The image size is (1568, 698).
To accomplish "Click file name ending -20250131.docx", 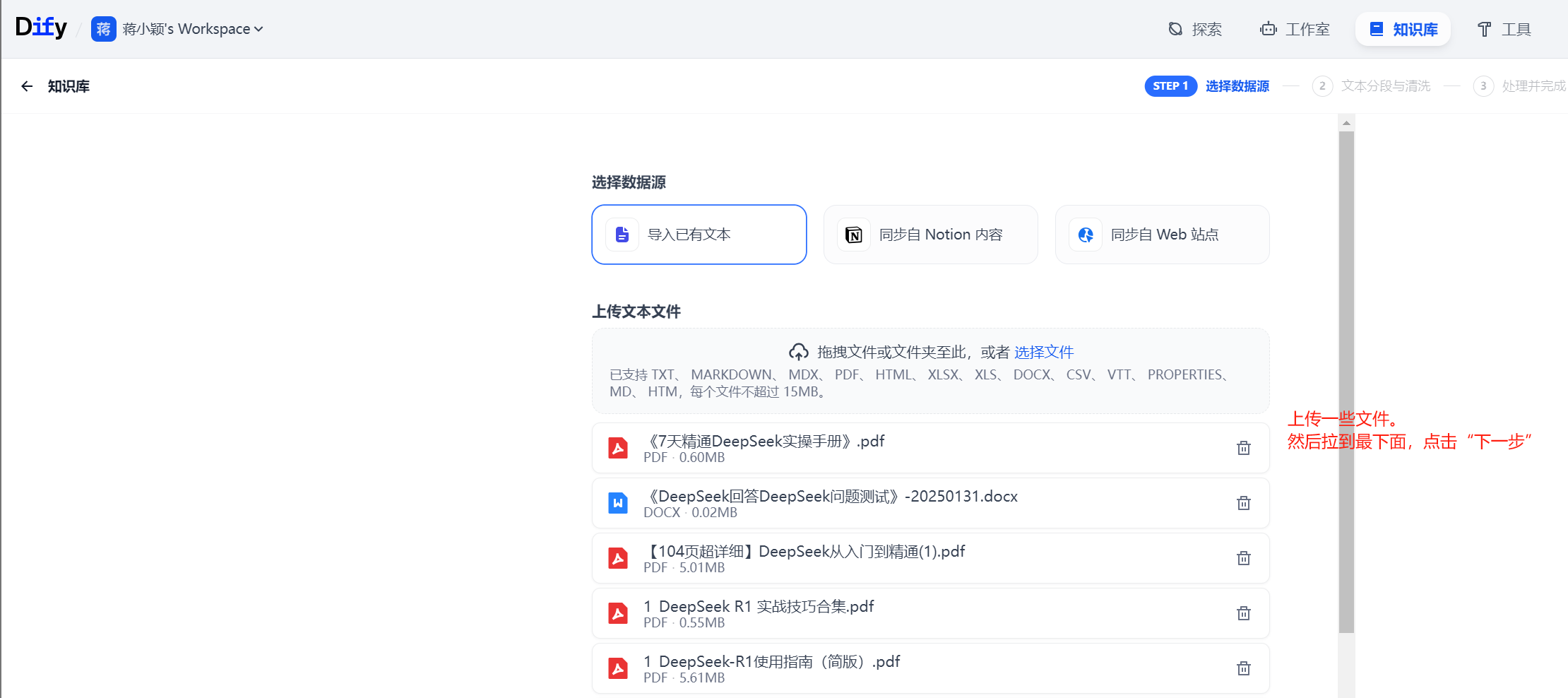I will pos(831,496).
